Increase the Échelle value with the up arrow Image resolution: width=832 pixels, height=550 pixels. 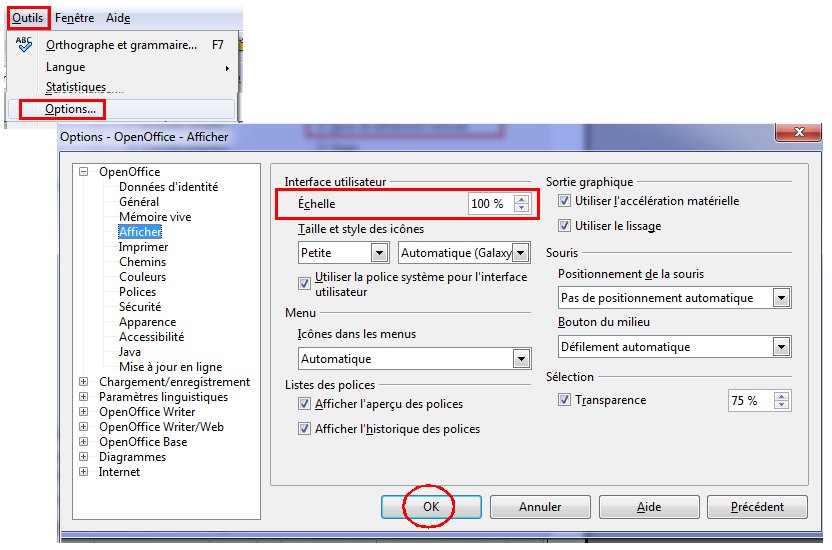click(x=521, y=199)
